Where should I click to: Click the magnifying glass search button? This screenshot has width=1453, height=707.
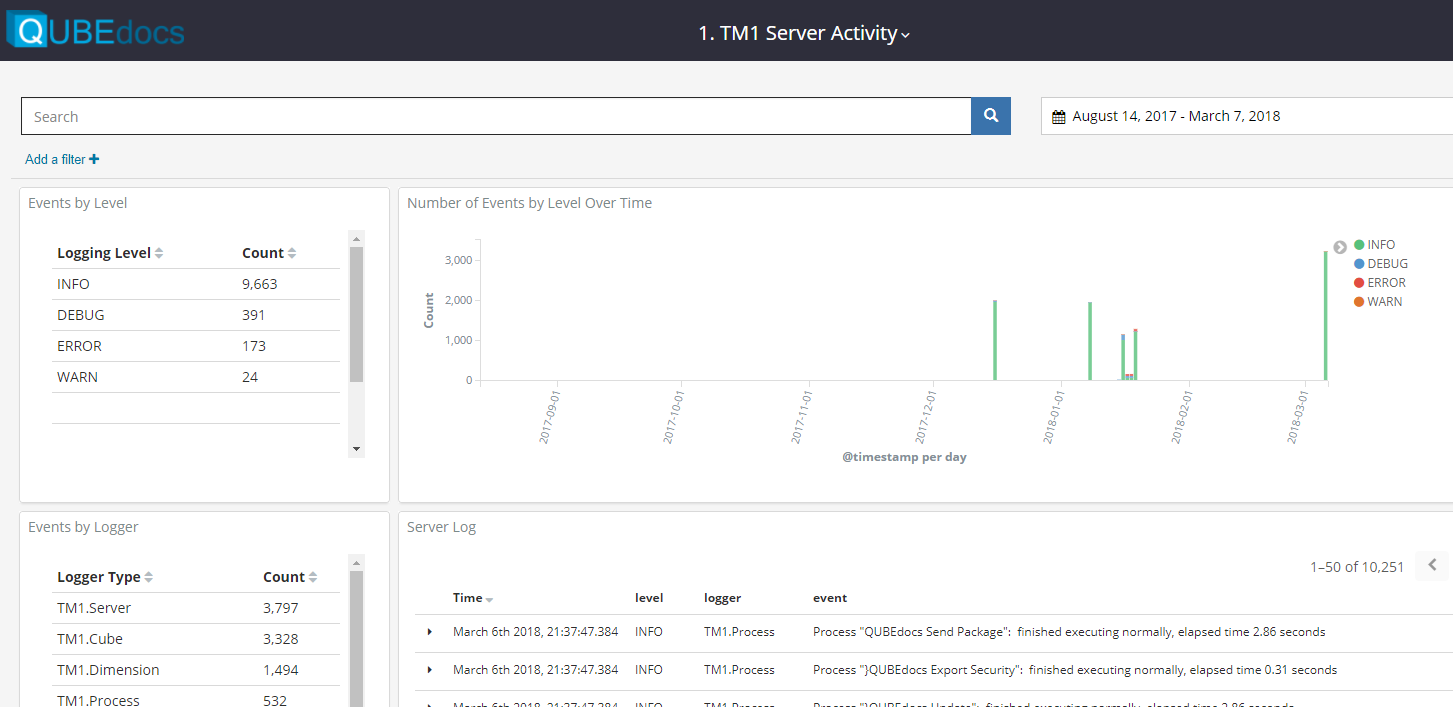point(991,116)
